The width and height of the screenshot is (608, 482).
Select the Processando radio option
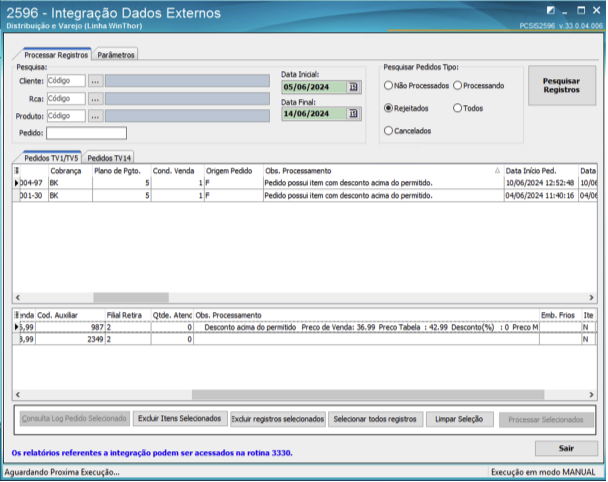[x=458, y=86]
